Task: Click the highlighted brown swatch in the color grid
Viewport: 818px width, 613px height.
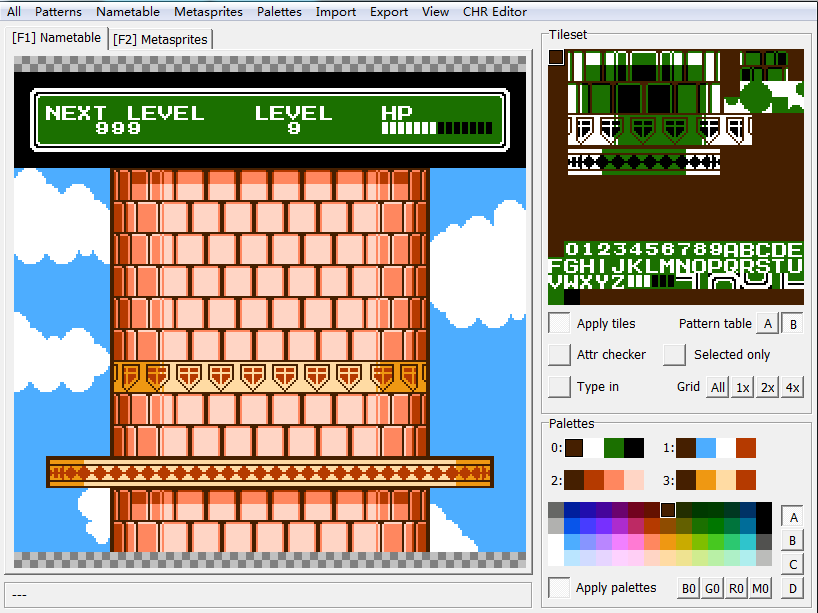Action: coord(668,510)
